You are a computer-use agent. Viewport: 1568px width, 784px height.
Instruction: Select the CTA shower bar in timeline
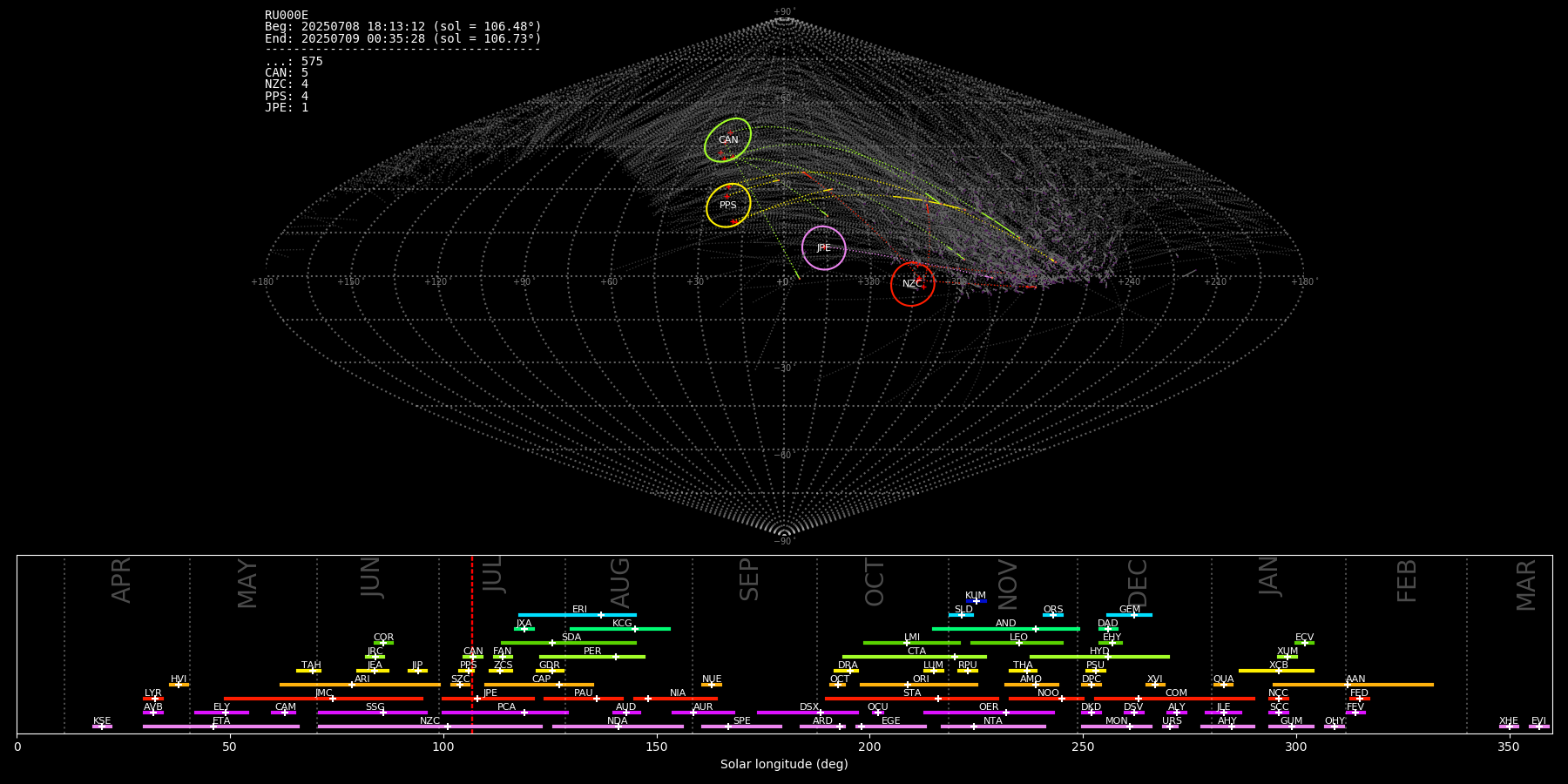click(915, 657)
